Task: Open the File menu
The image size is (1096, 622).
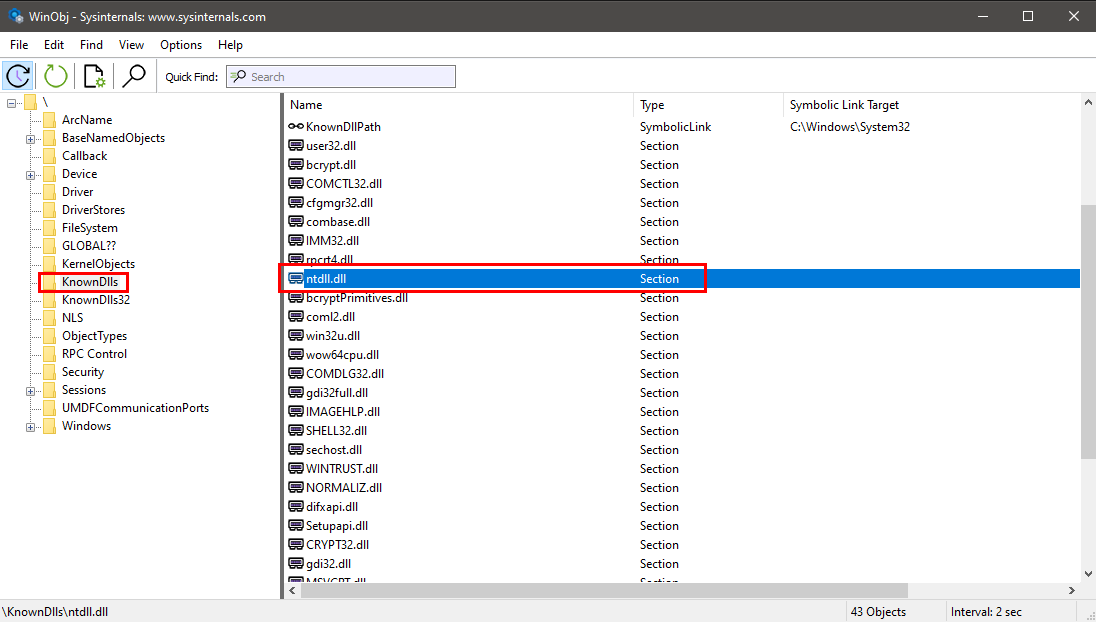Action: click(x=19, y=45)
